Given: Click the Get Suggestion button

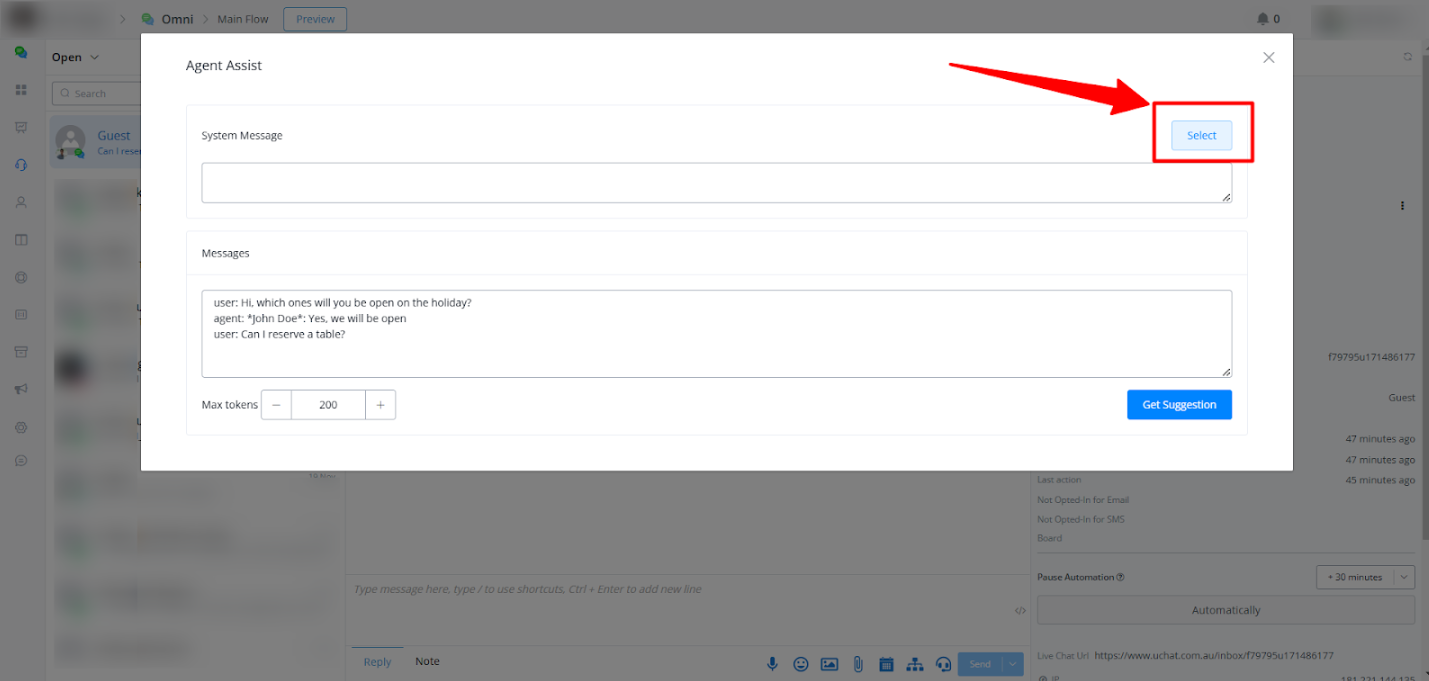Looking at the screenshot, I should 1179,405.
